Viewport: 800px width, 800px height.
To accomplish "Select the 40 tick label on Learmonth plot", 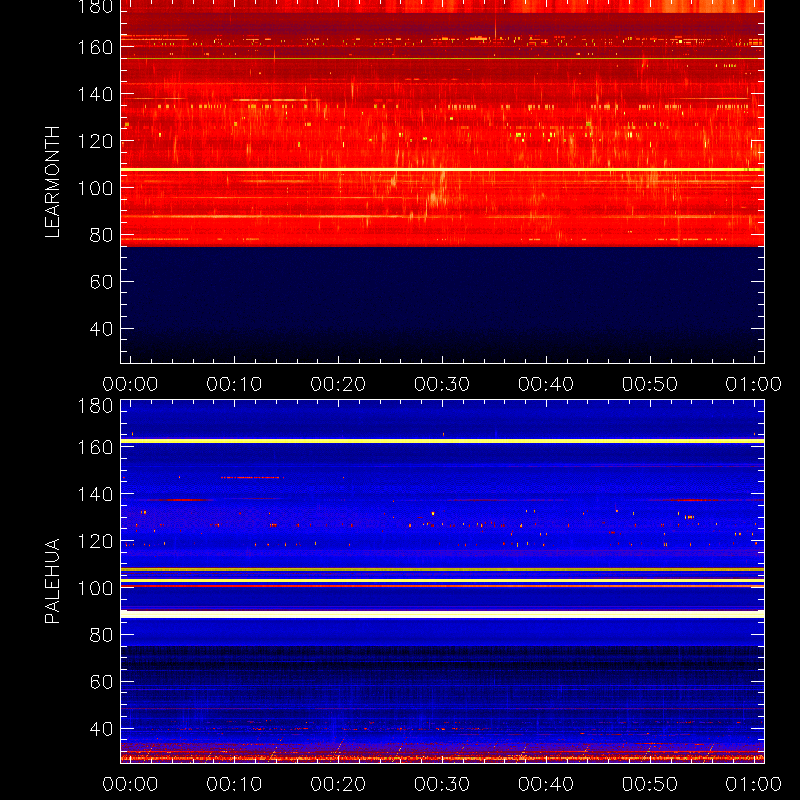I will [x=102, y=329].
